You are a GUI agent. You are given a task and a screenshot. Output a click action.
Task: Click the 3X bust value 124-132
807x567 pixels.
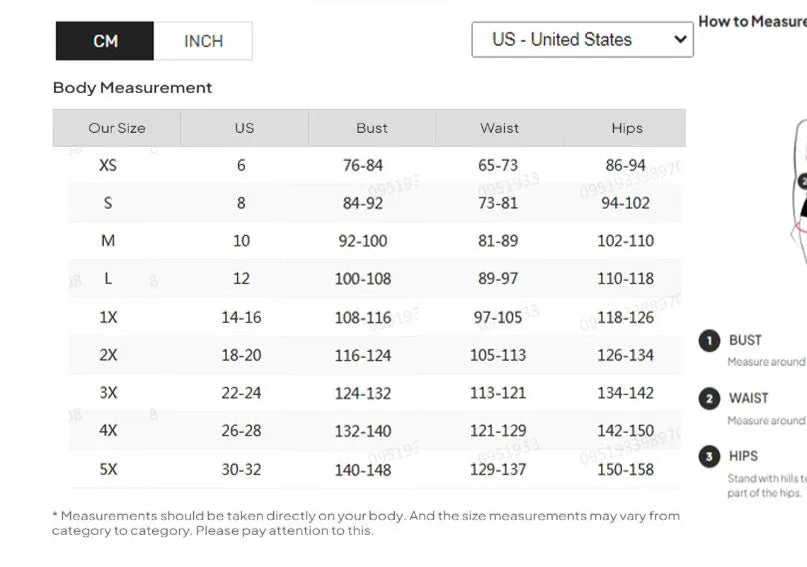pyautogui.click(x=362, y=393)
